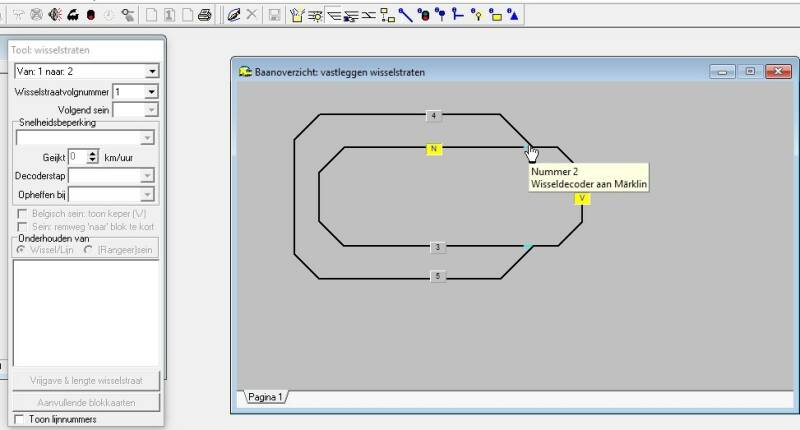Click the page icon numbered 1
This screenshot has height=430, width=800.
(x=169, y=15)
